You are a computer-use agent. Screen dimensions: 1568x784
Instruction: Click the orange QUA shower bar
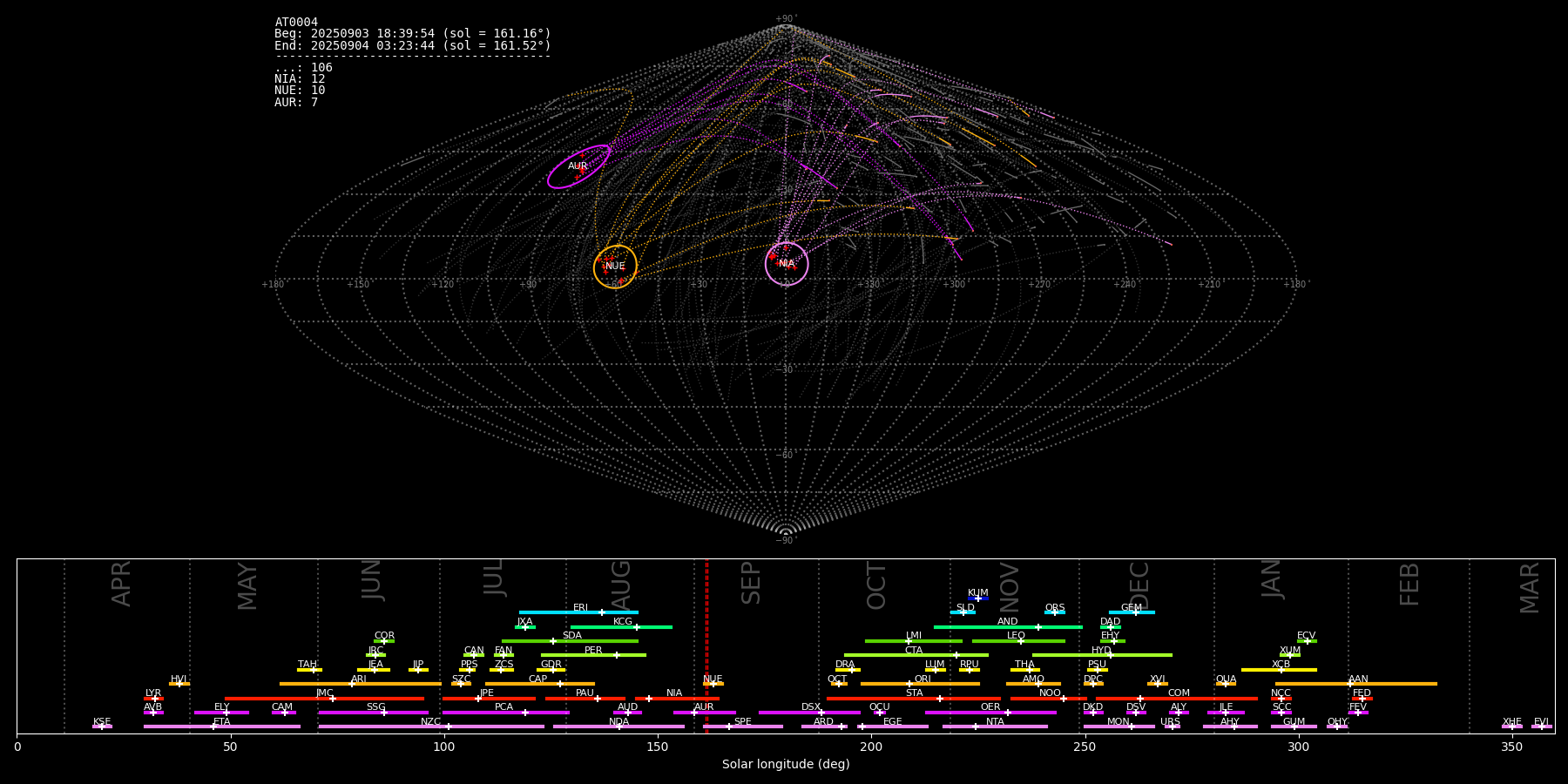click(x=1226, y=684)
